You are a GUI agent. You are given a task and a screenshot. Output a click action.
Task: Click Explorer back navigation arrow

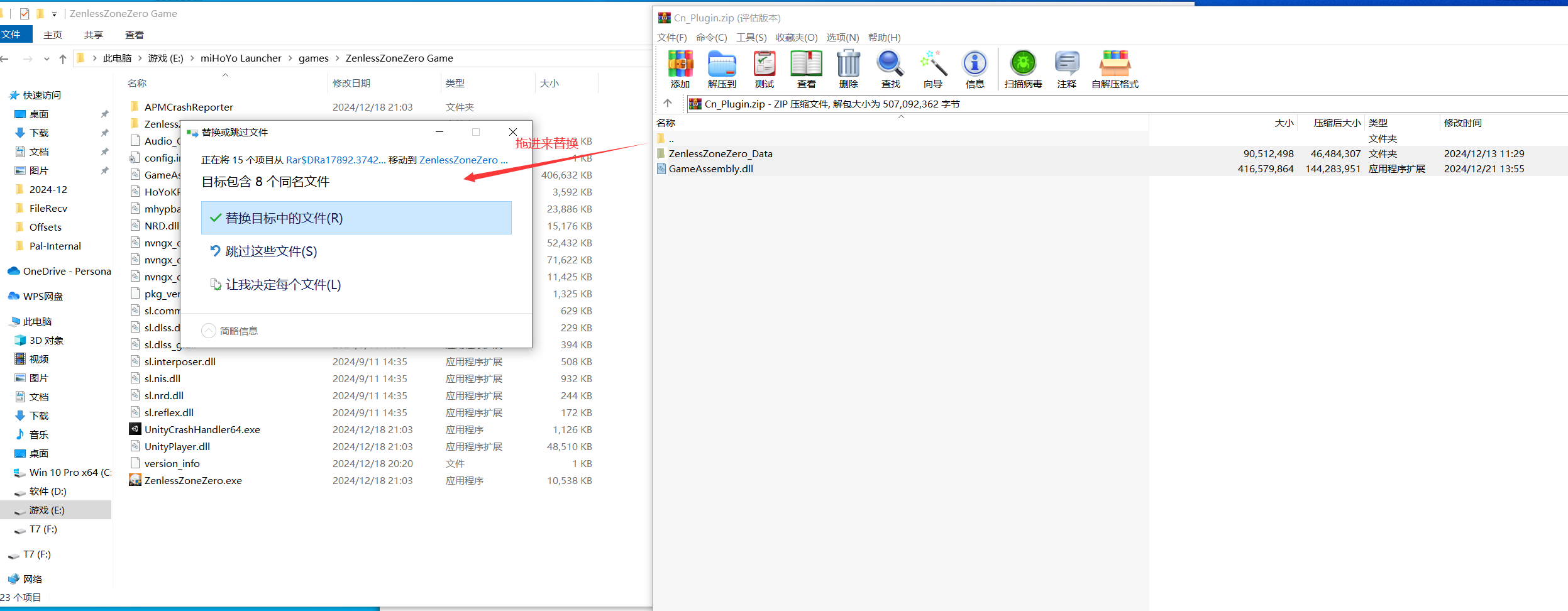(5, 58)
